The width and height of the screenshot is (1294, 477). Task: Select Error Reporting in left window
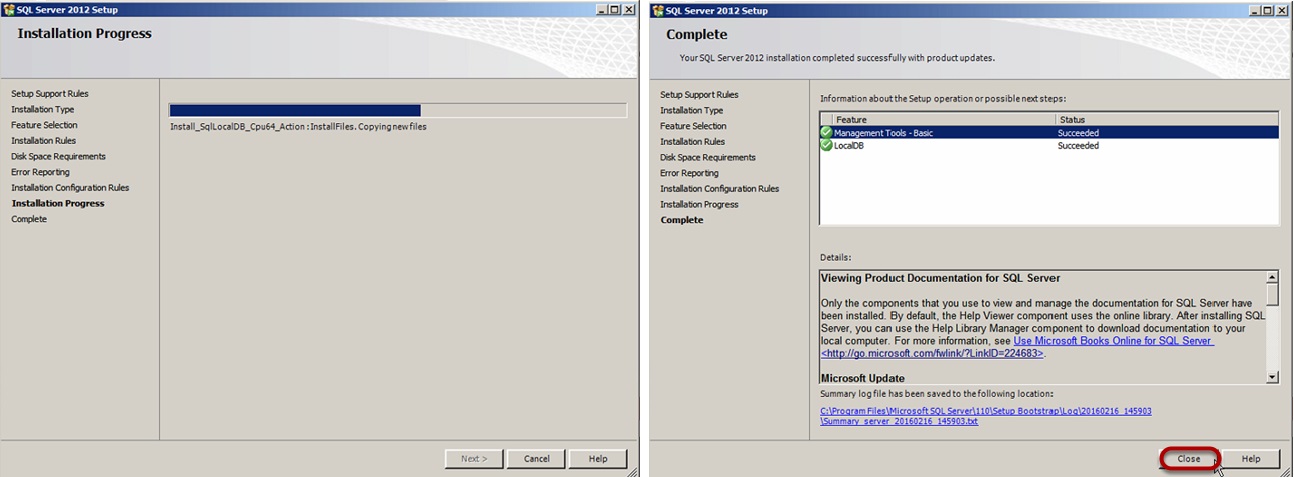point(40,172)
